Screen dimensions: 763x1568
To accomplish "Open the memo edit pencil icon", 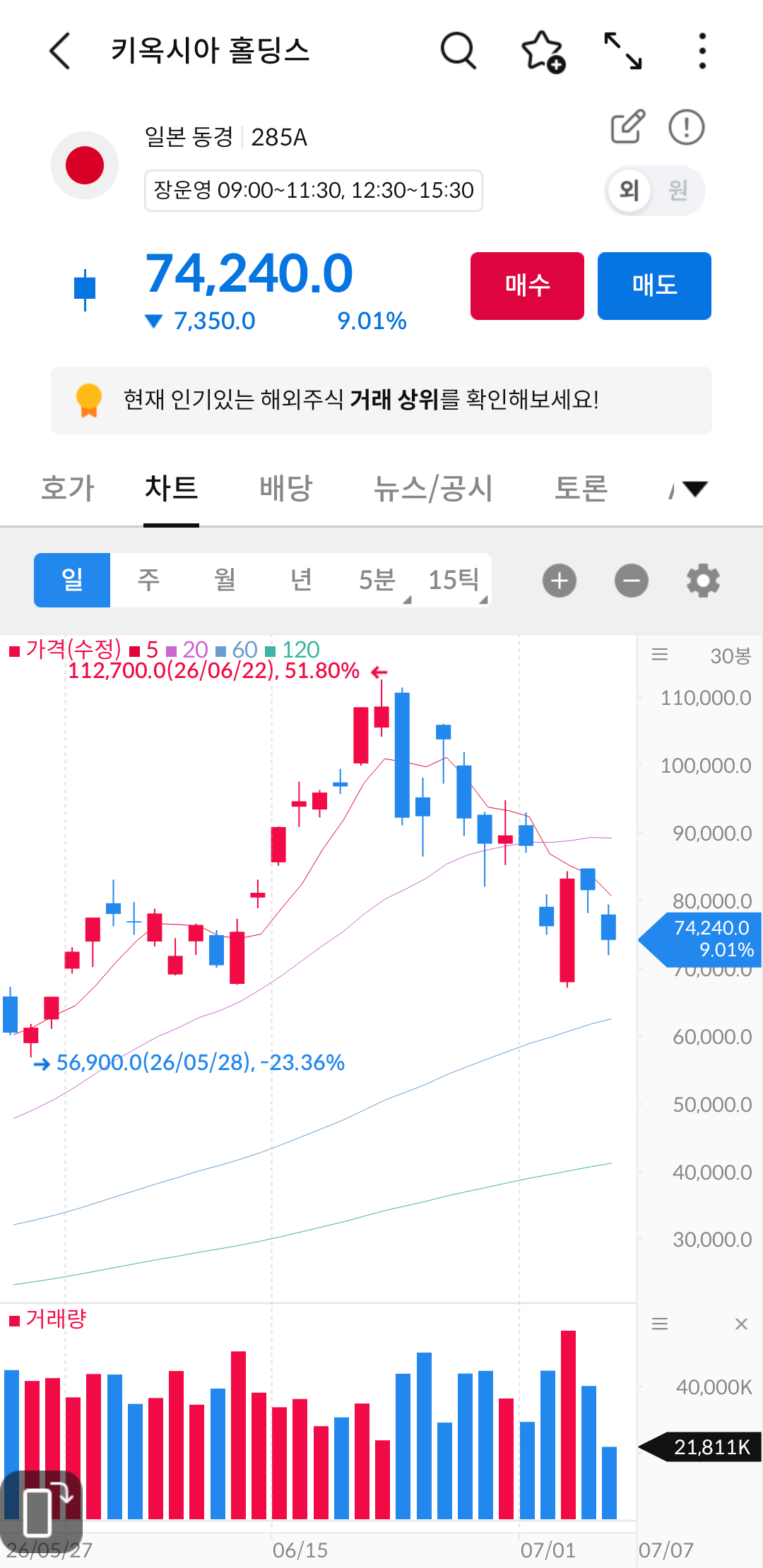I will point(627,127).
